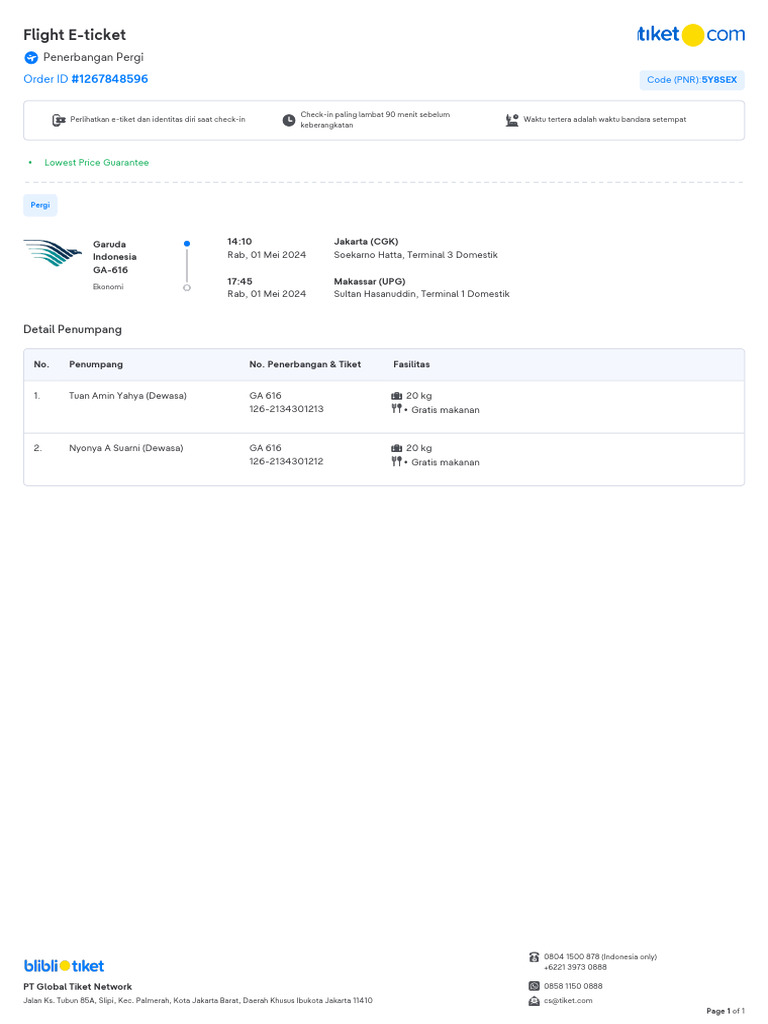
Task: Click the Penumpang column header
Action: pyautogui.click(x=96, y=364)
